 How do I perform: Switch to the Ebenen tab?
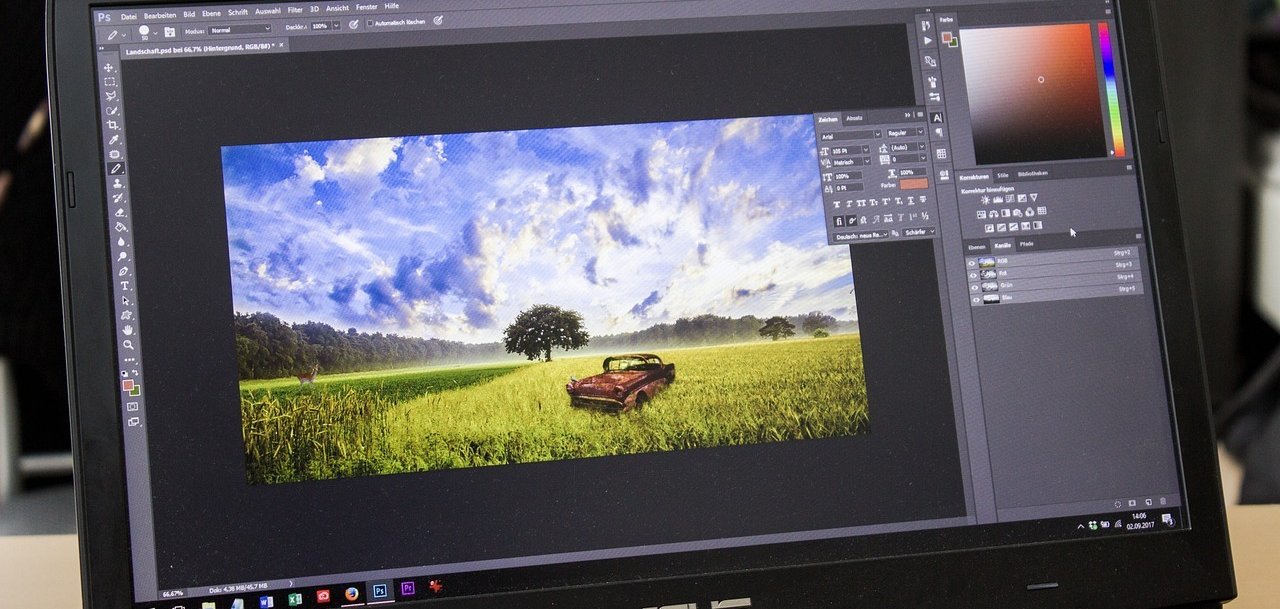coord(976,246)
